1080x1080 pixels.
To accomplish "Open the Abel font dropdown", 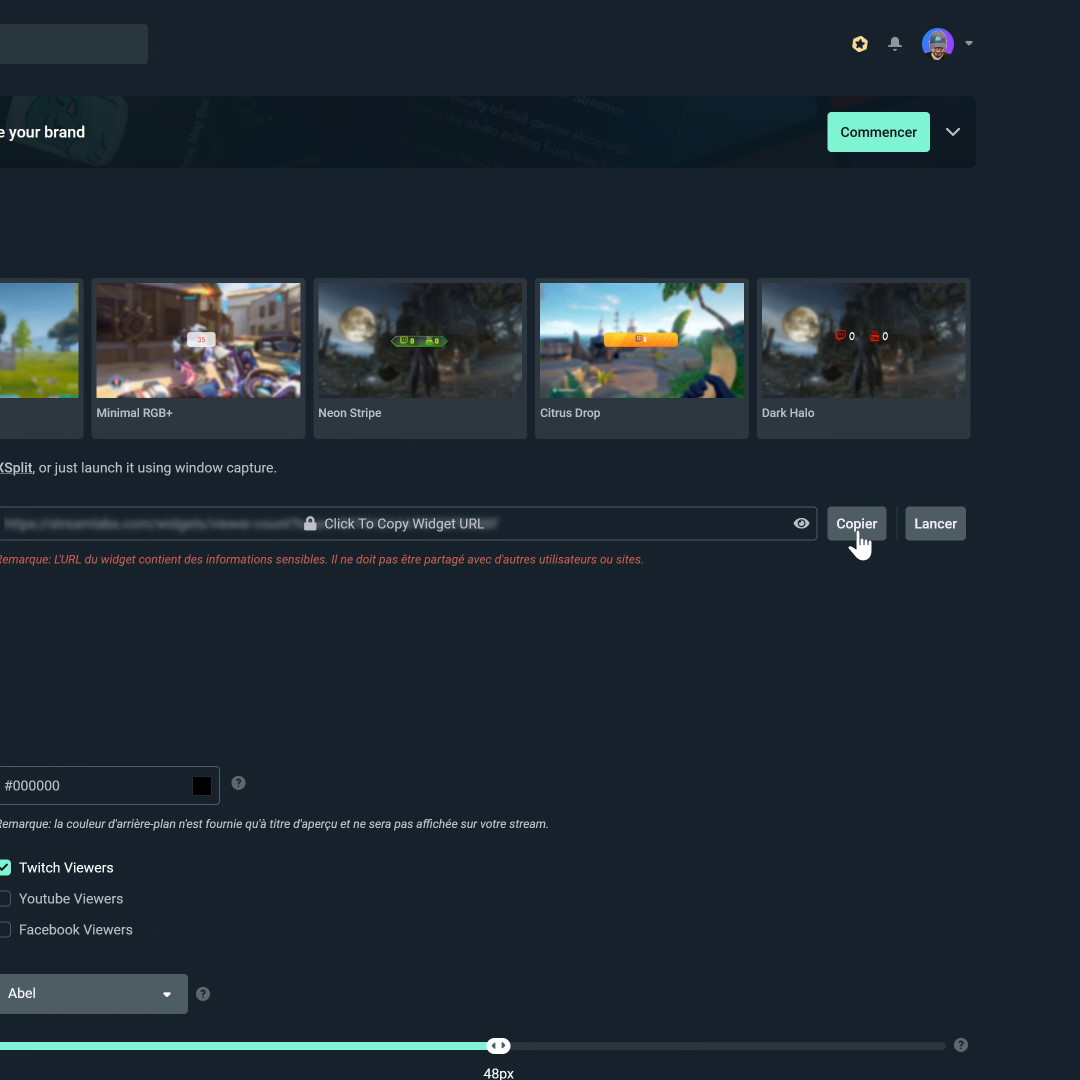I will click(90, 994).
